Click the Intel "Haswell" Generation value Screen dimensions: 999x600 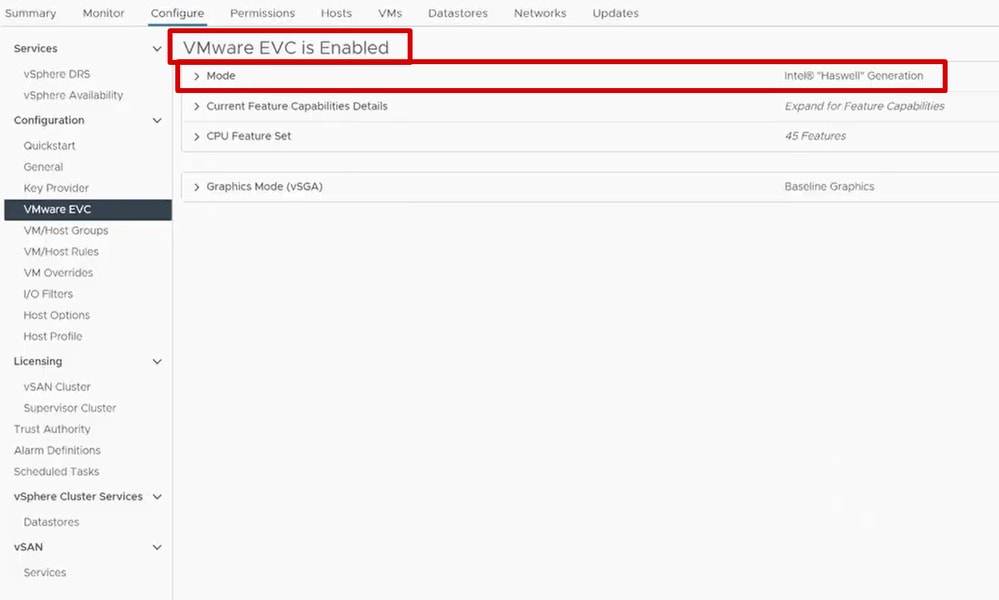point(854,76)
